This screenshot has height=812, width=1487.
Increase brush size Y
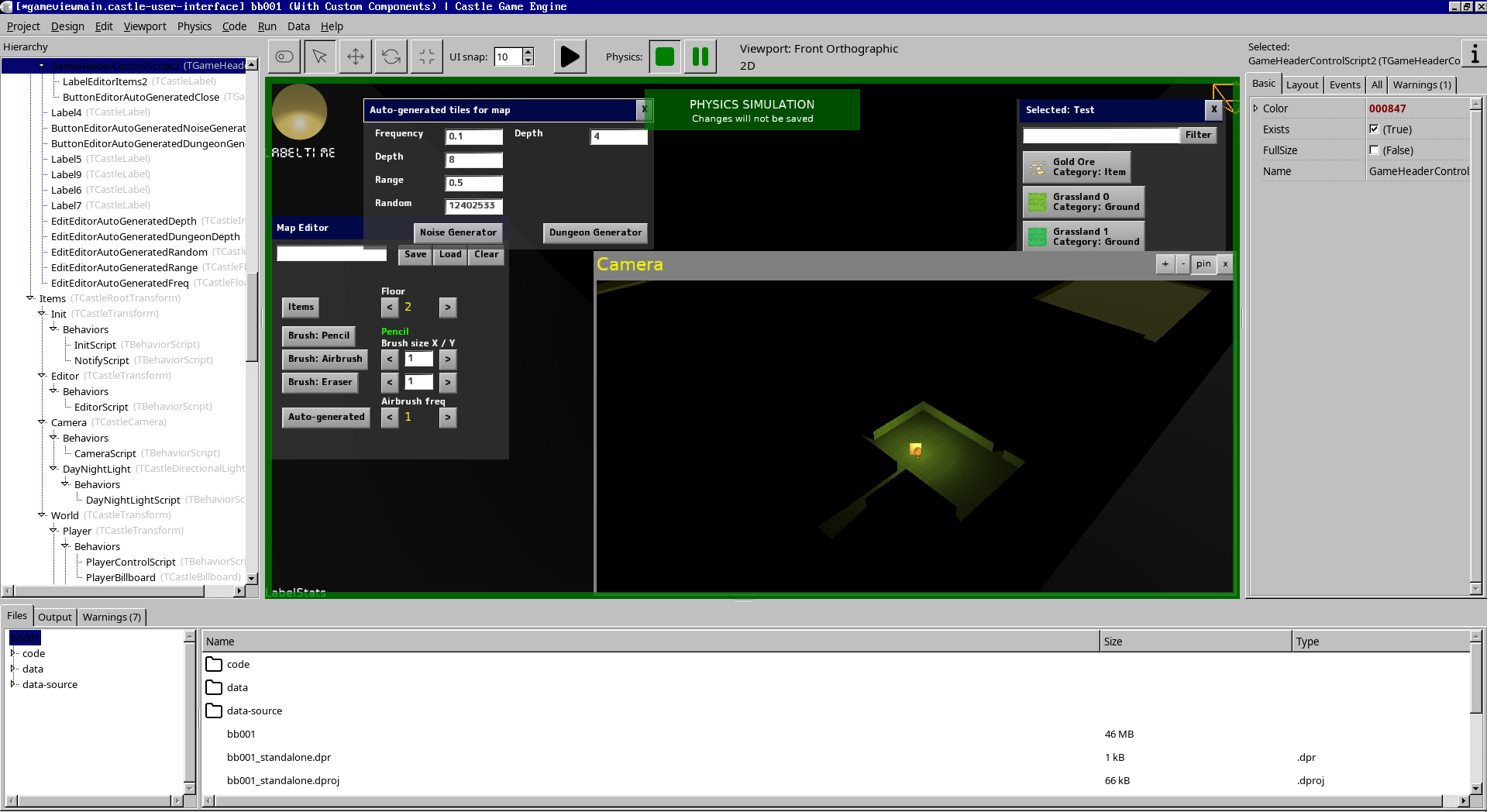point(448,383)
